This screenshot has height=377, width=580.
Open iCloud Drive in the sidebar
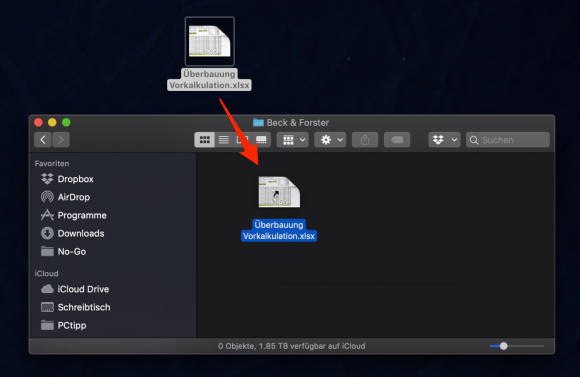tap(75, 289)
